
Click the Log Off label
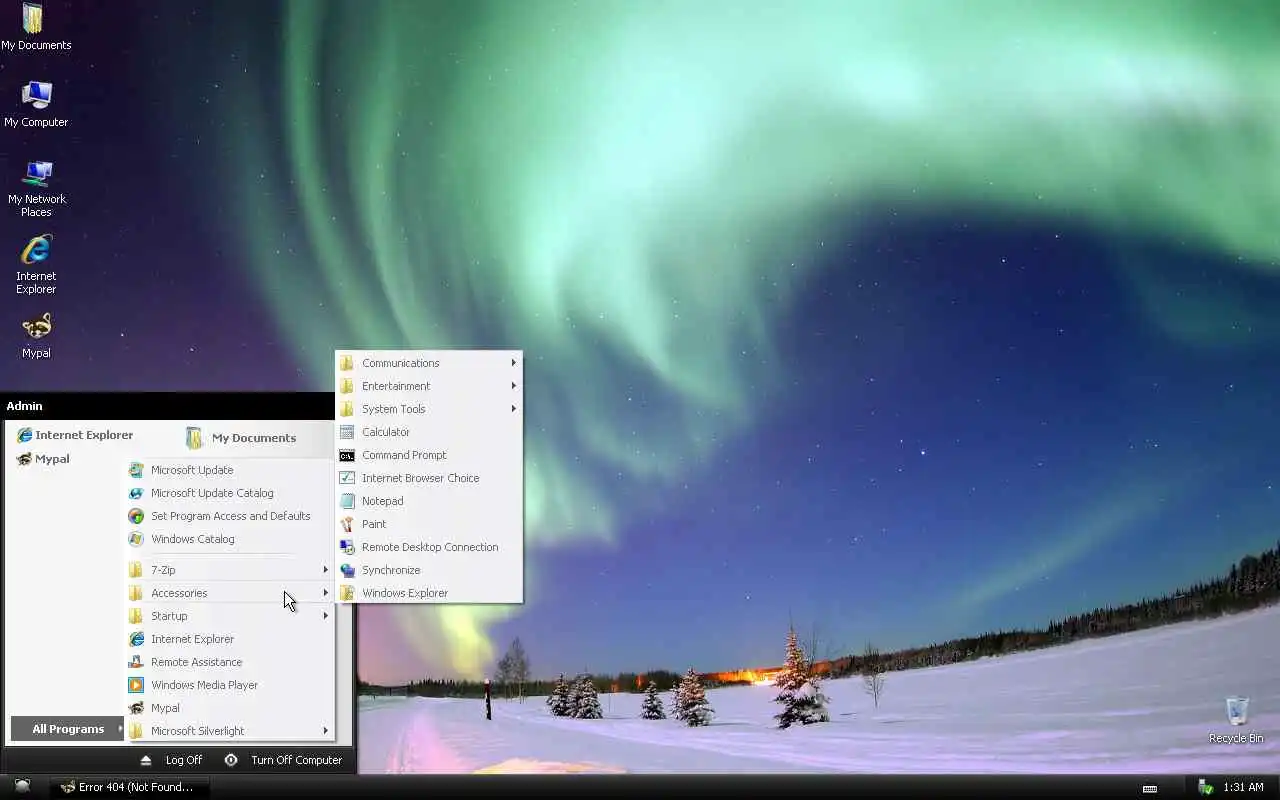click(184, 760)
